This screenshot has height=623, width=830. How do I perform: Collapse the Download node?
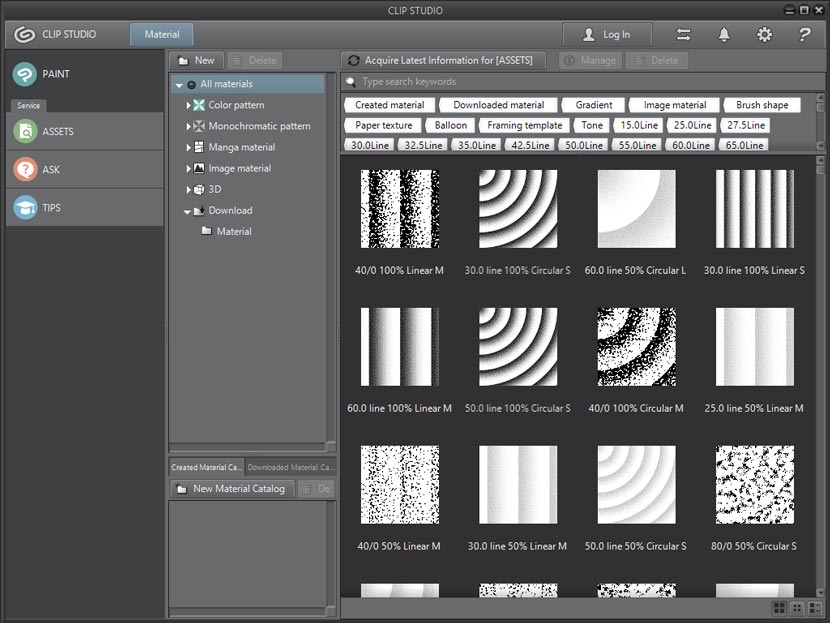coord(187,212)
